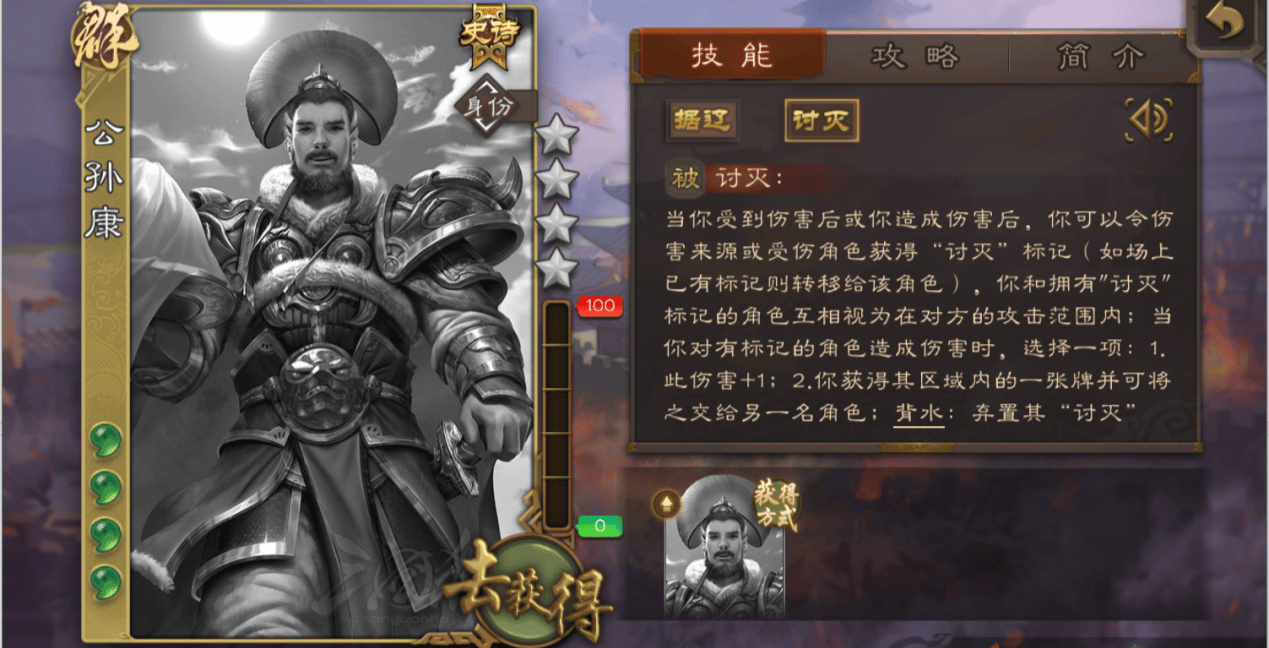Click the back arrow icon

click(x=1224, y=24)
